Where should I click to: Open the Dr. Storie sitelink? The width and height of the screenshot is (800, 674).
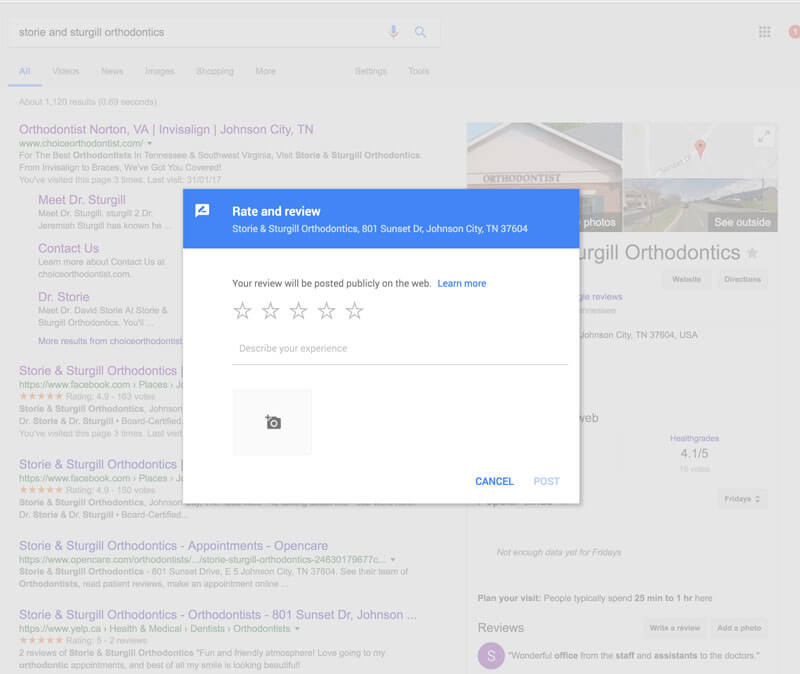(x=64, y=297)
